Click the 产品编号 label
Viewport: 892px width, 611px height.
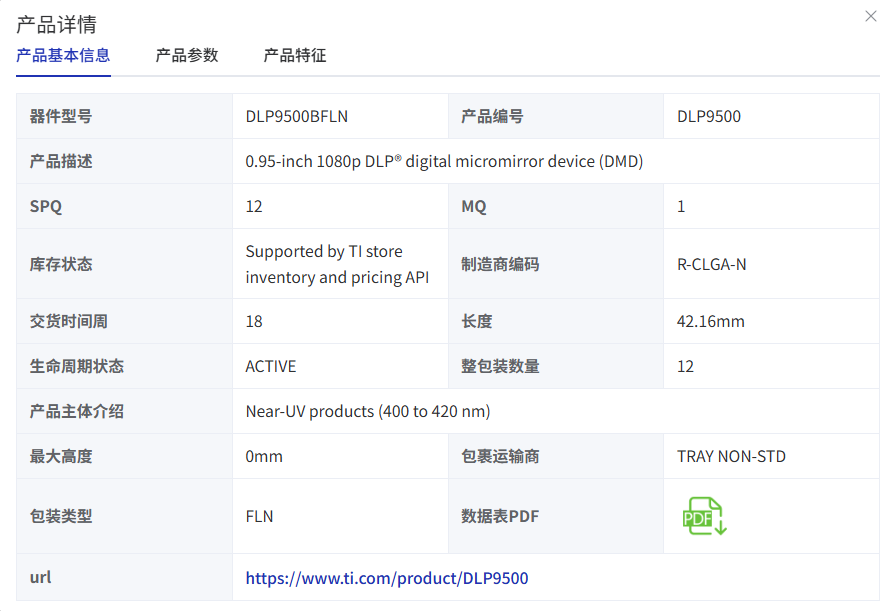pos(493,117)
